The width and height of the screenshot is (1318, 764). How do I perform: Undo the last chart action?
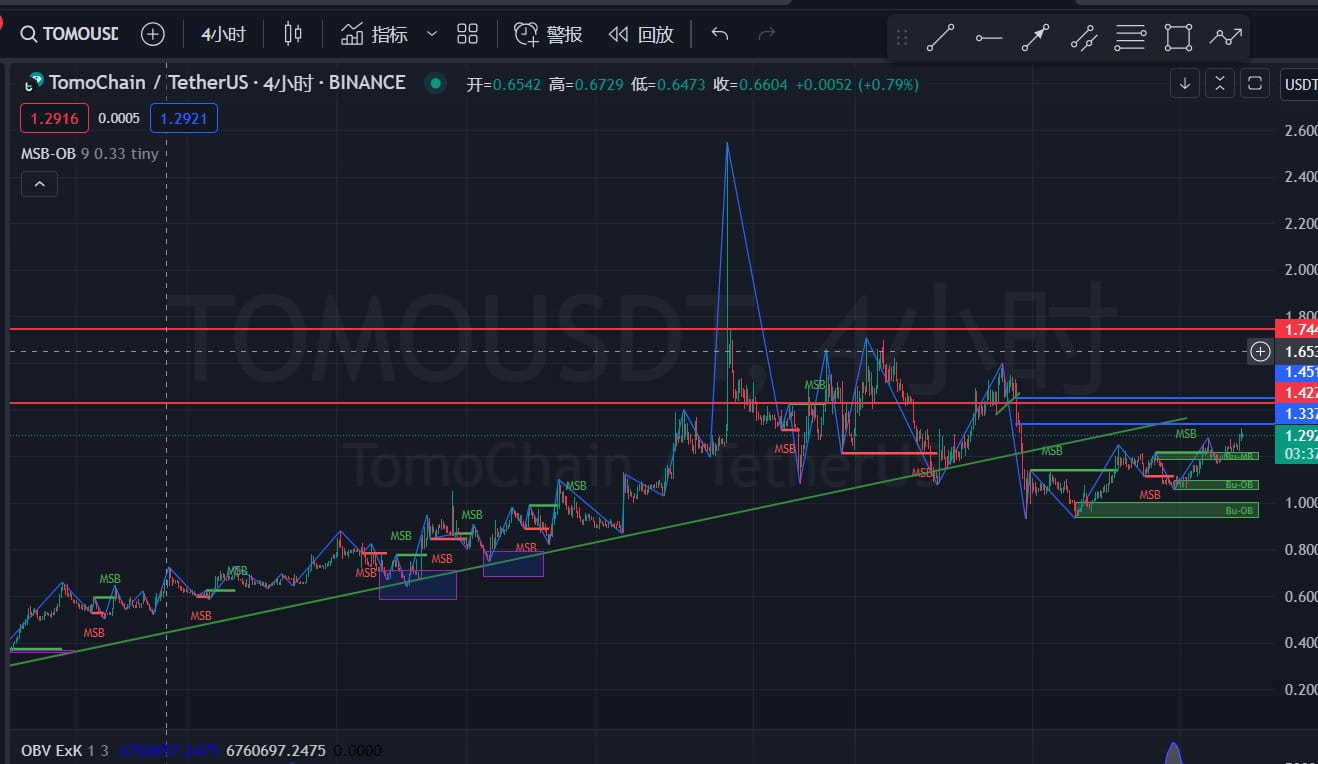pos(720,35)
